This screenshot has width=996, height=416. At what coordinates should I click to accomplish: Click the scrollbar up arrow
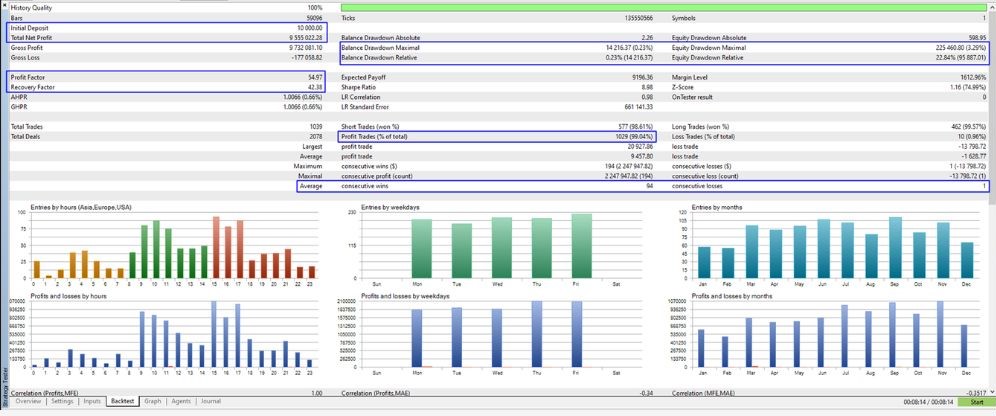992,6
